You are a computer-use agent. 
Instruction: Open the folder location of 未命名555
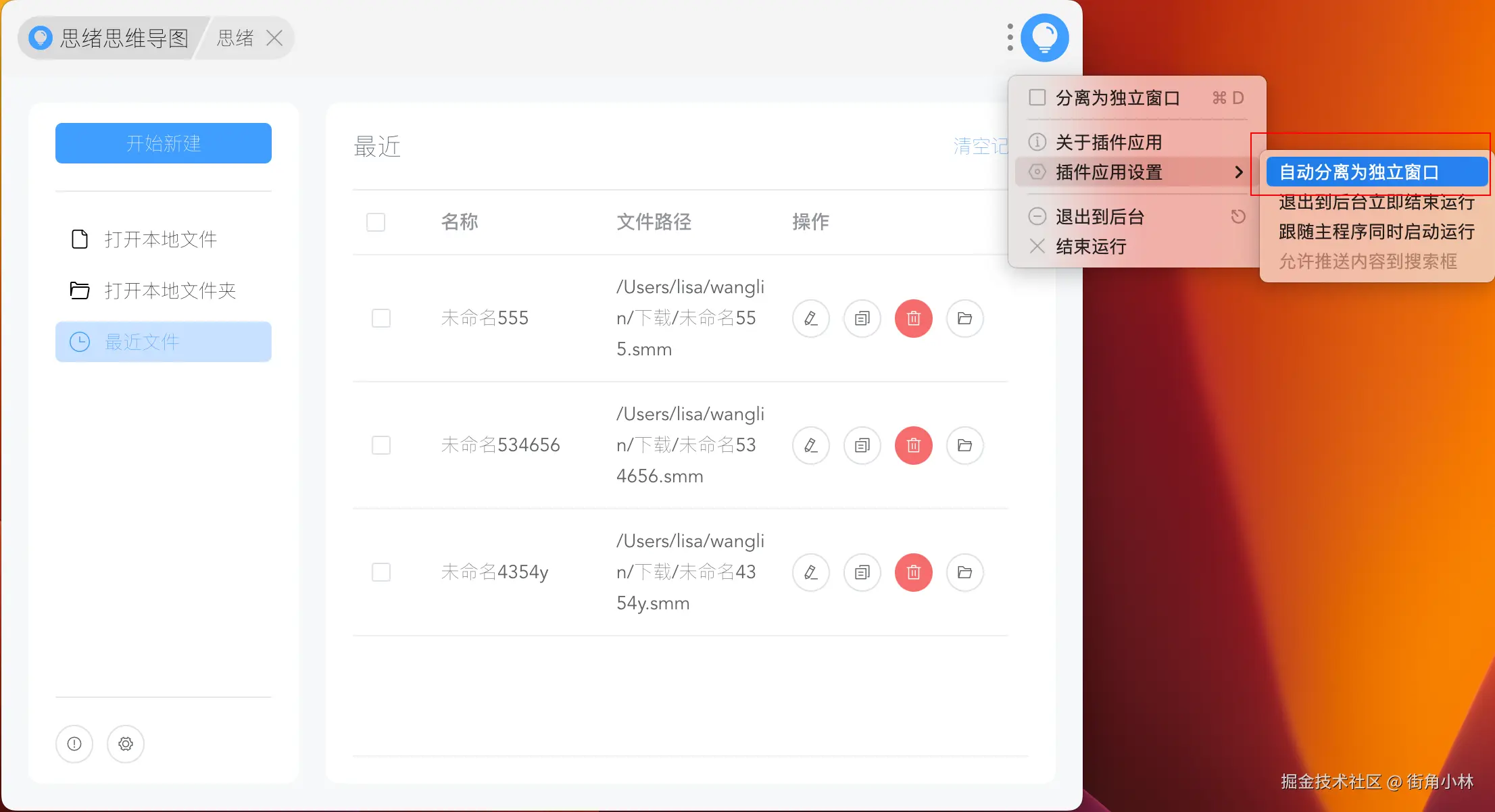click(x=964, y=318)
